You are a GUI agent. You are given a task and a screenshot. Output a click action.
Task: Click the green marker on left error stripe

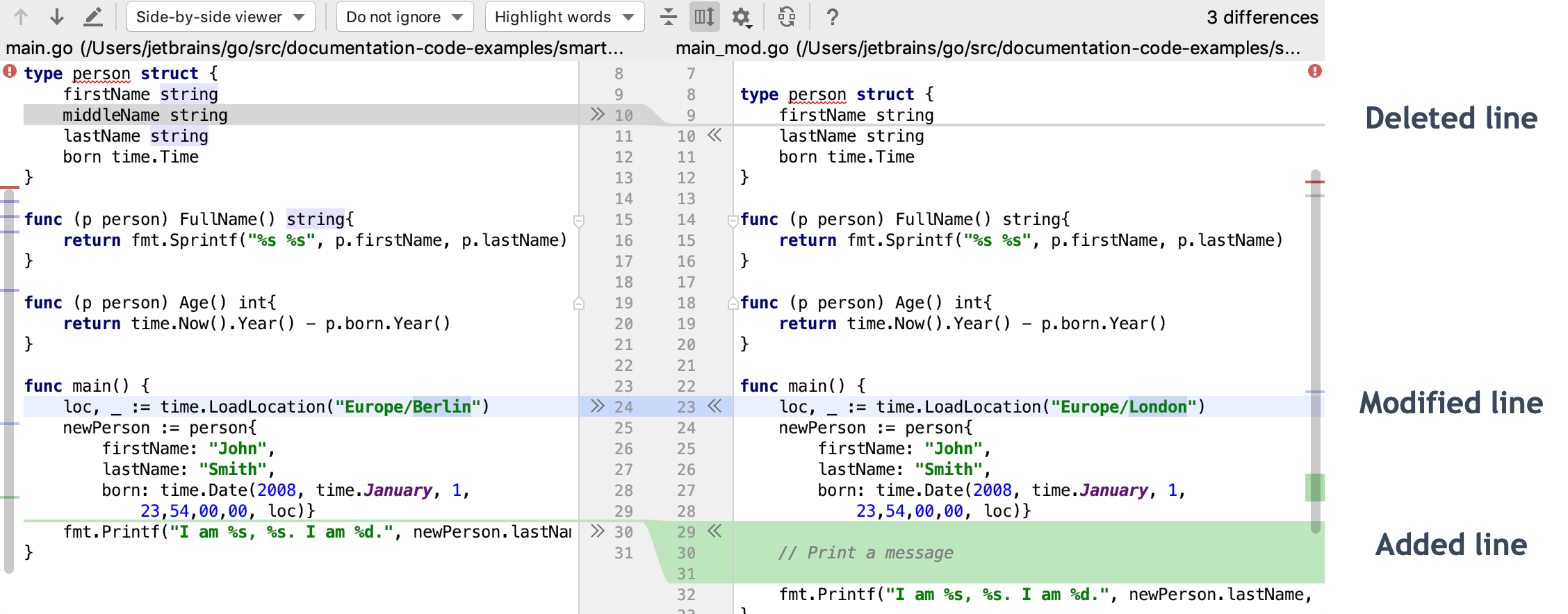coord(10,497)
